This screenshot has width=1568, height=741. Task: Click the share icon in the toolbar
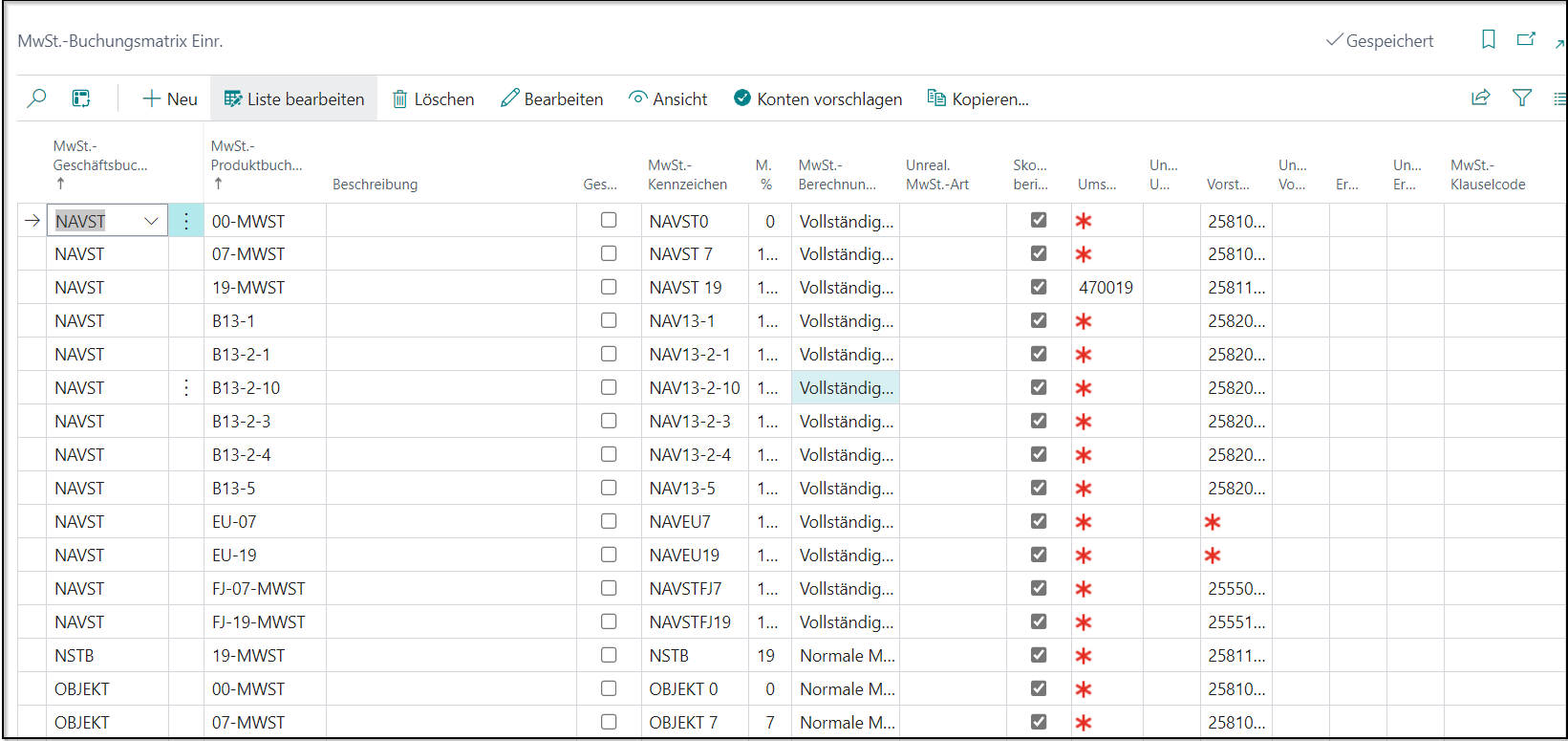[x=1480, y=98]
